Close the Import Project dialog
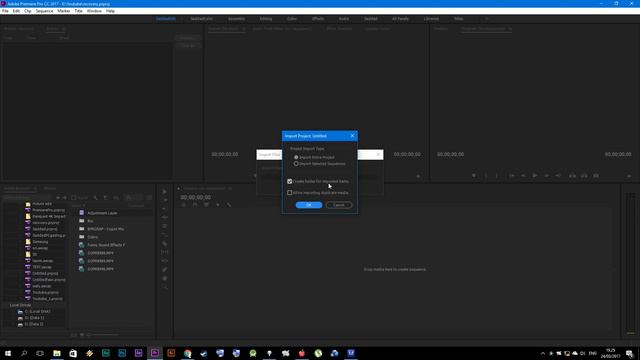This screenshot has width=640, height=360. [x=352, y=136]
